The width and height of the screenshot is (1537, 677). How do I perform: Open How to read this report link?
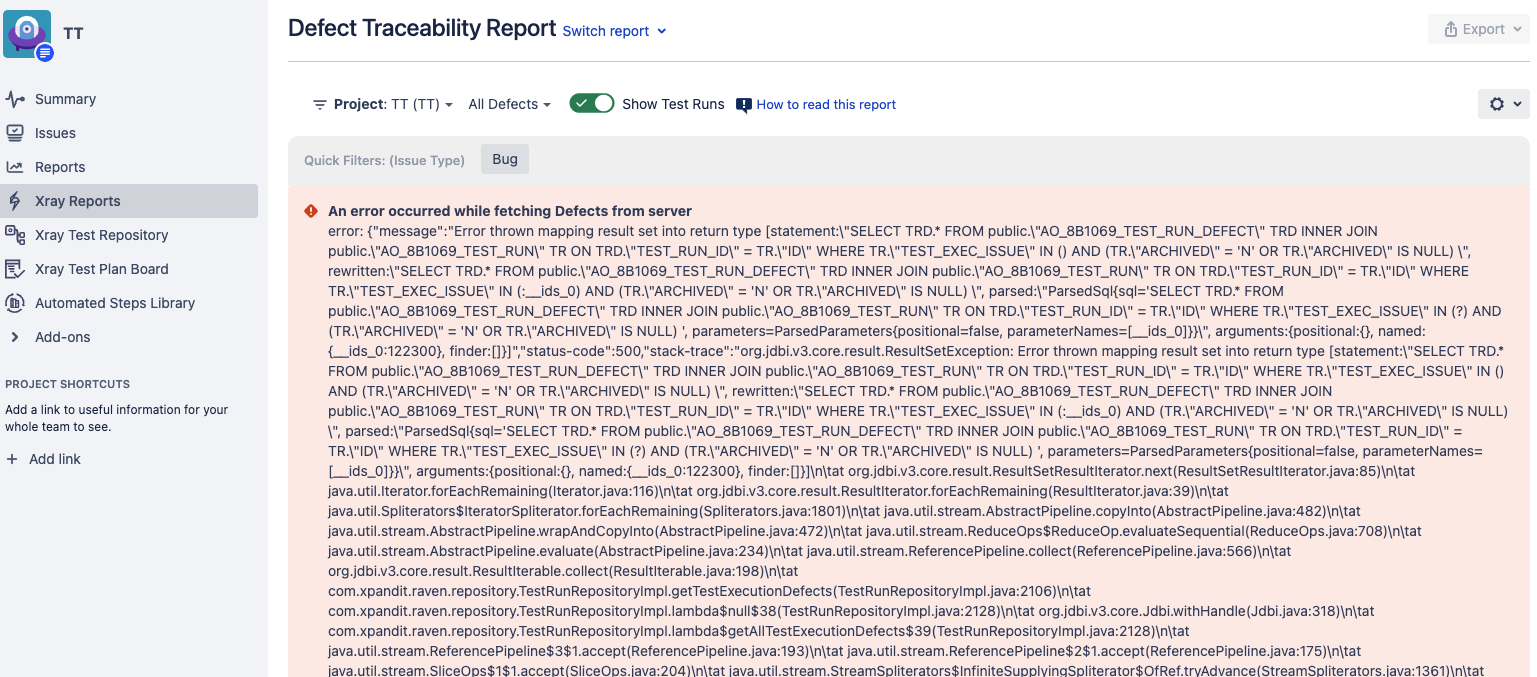(x=825, y=104)
